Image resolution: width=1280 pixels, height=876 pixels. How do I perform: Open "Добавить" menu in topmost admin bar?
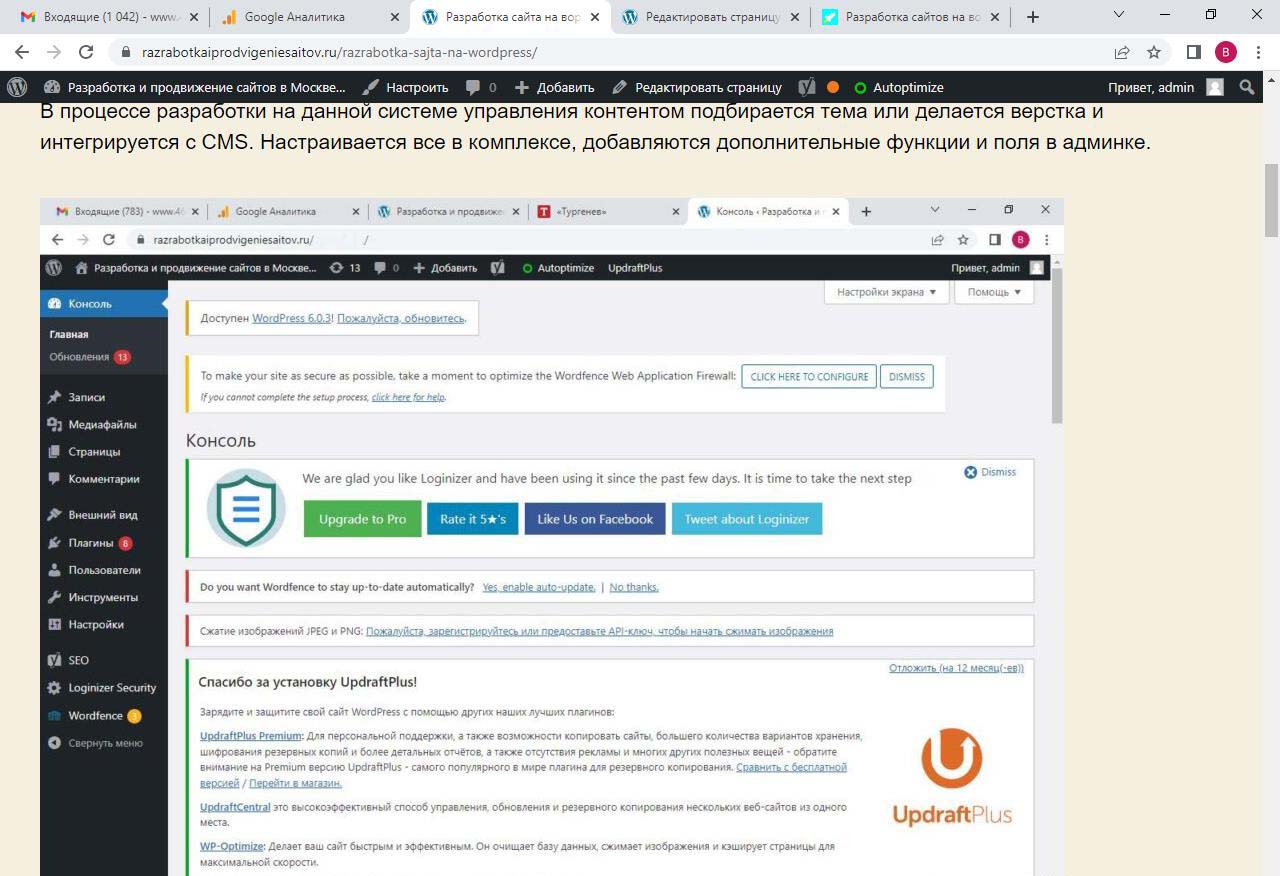(x=554, y=87)
